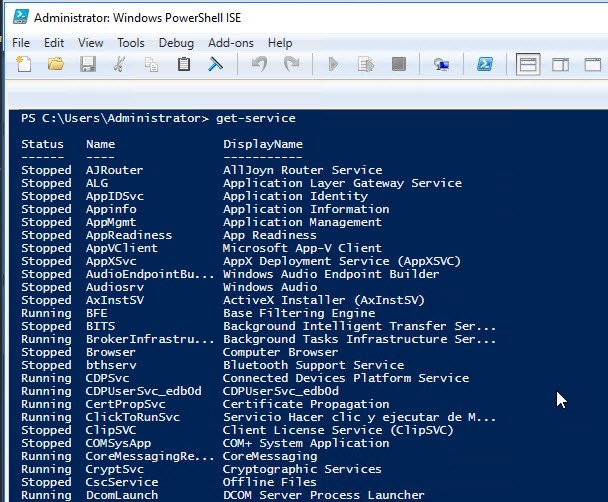Click CDPUserSvc_edb0d in the Name column
The width and height of the screenshot is (608, 502).
[143, 391]
